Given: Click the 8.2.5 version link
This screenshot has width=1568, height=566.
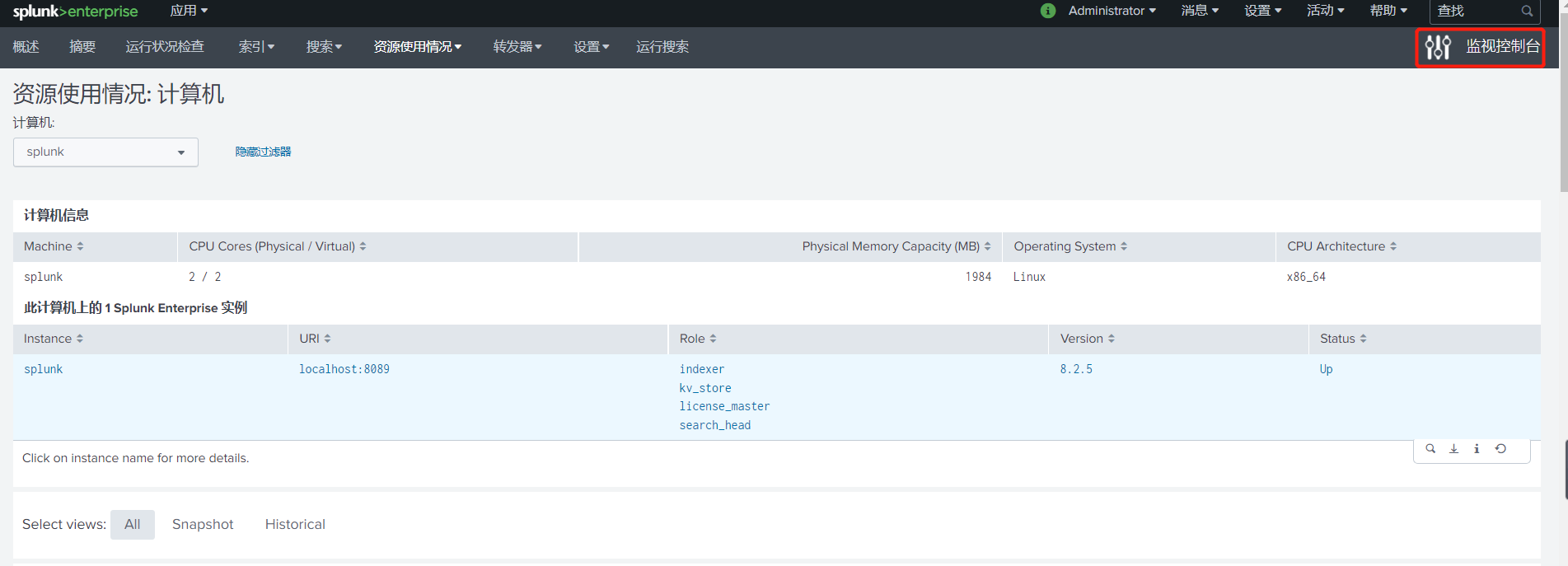Looking at the screenshot, I should click(1076, 369).
